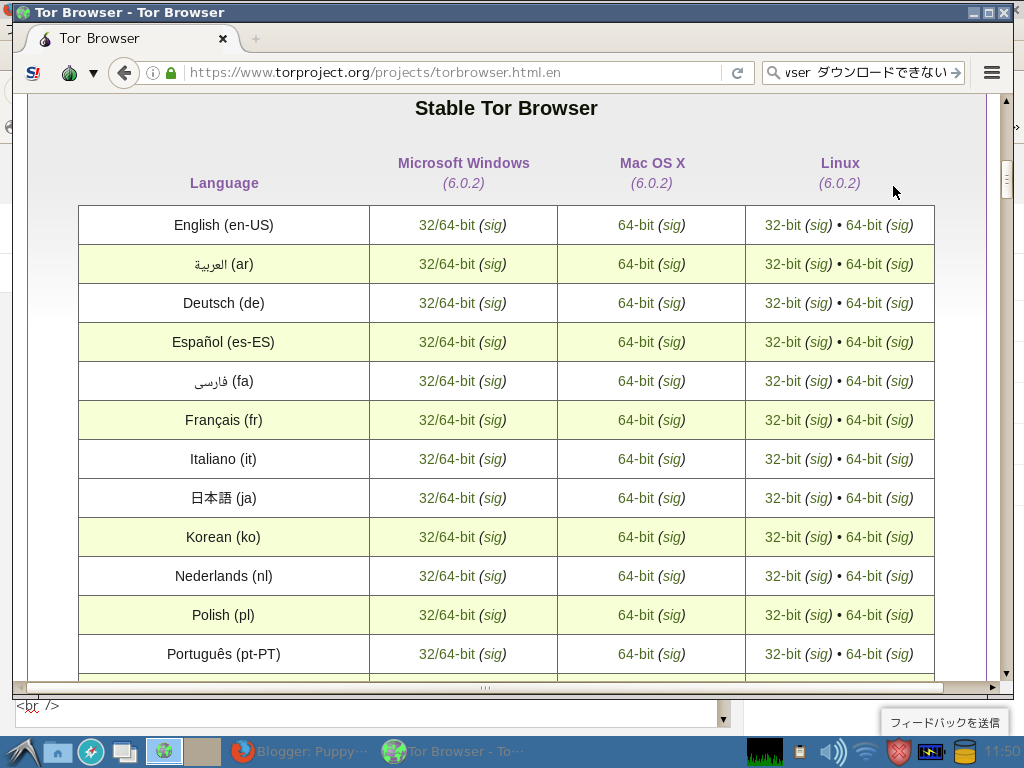The width and height of the screenshot is (1024, 768).
Task: Click the Korean (ko) language cell
Action: tap(224, 537)
